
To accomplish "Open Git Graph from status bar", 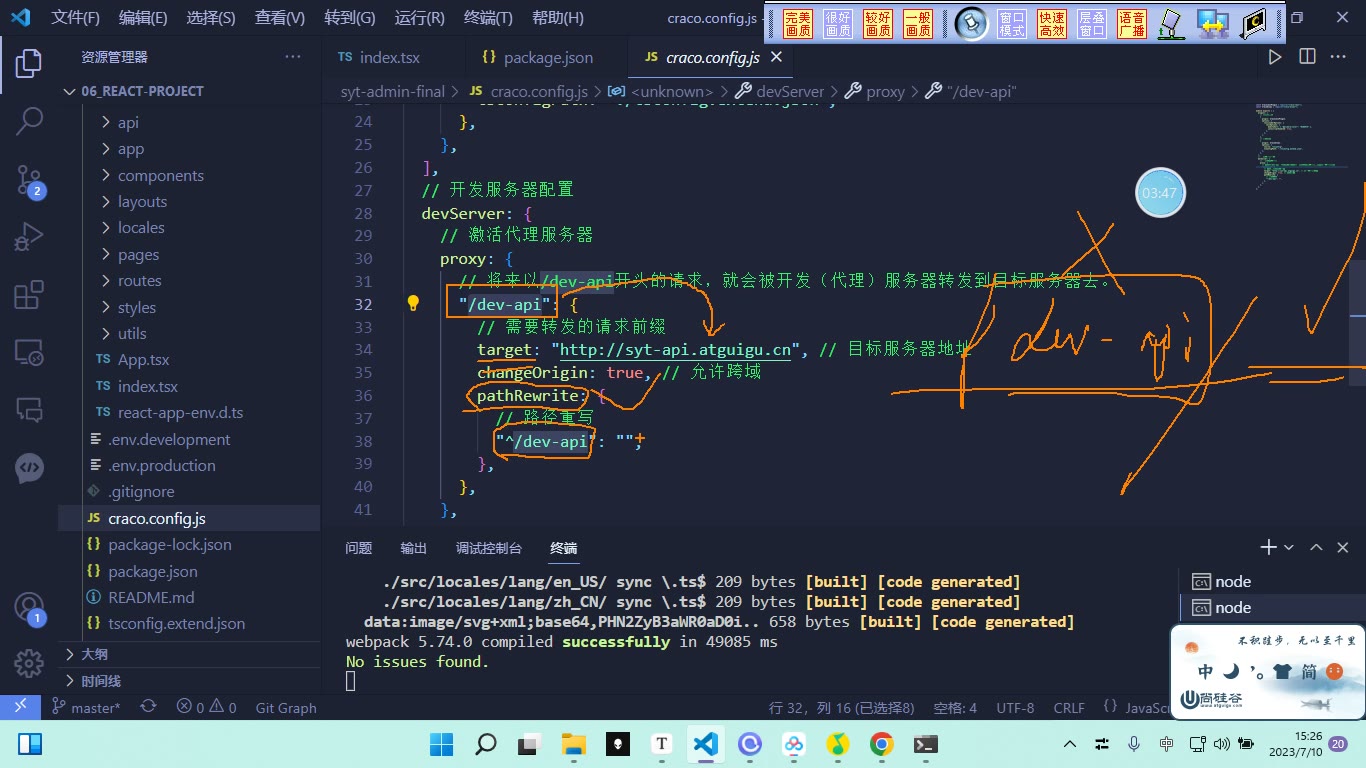I will point(286,708).
